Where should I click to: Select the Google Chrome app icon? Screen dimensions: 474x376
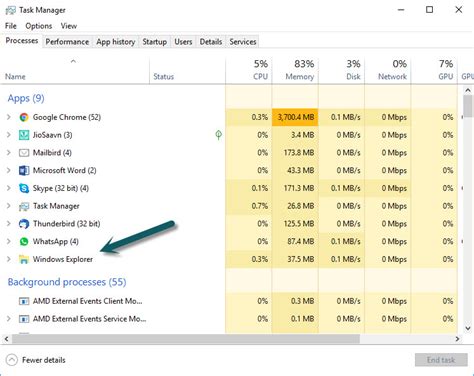point(24,117)
